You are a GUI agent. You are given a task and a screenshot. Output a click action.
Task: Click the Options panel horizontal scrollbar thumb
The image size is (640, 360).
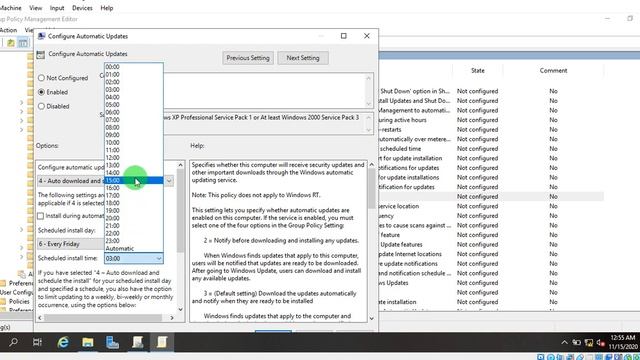pyautogui.click(x=103, y=318)
